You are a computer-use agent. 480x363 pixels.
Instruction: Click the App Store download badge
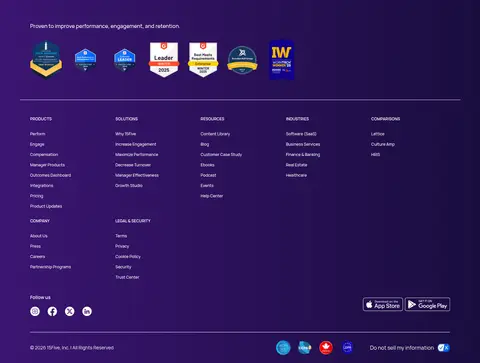383,304
